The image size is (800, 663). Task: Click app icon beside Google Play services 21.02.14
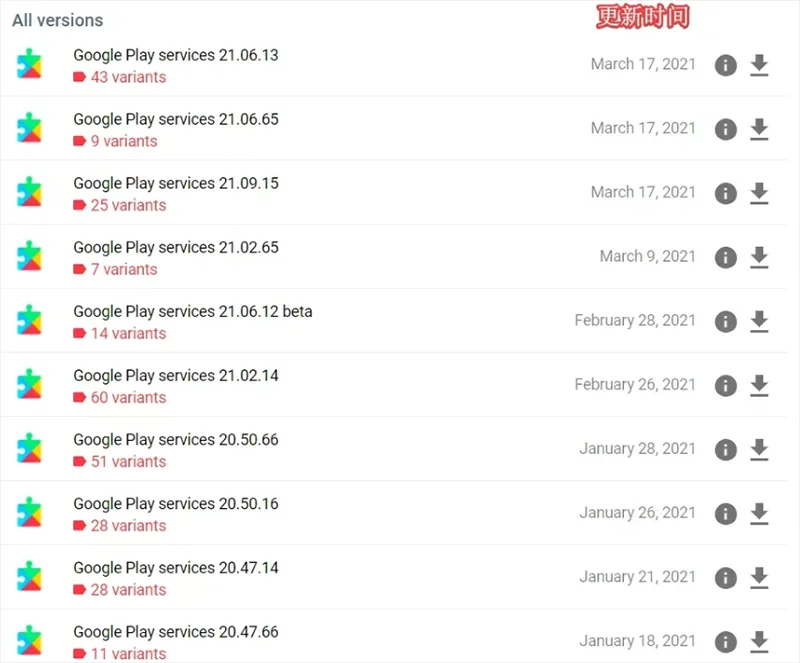[x=29, y=384]
